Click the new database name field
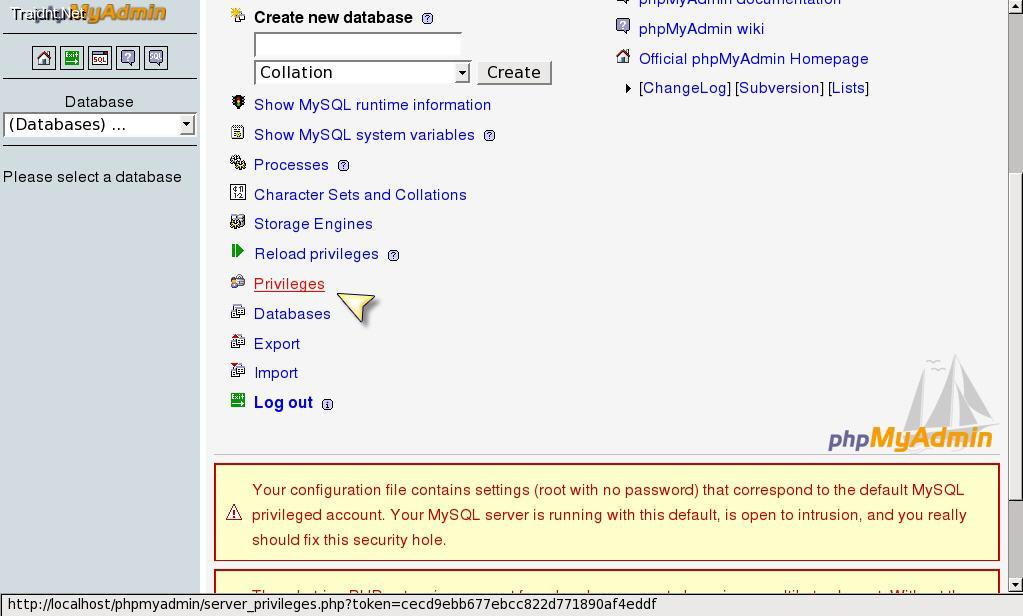Screen dimensions: 1023x616 (358, 45)
